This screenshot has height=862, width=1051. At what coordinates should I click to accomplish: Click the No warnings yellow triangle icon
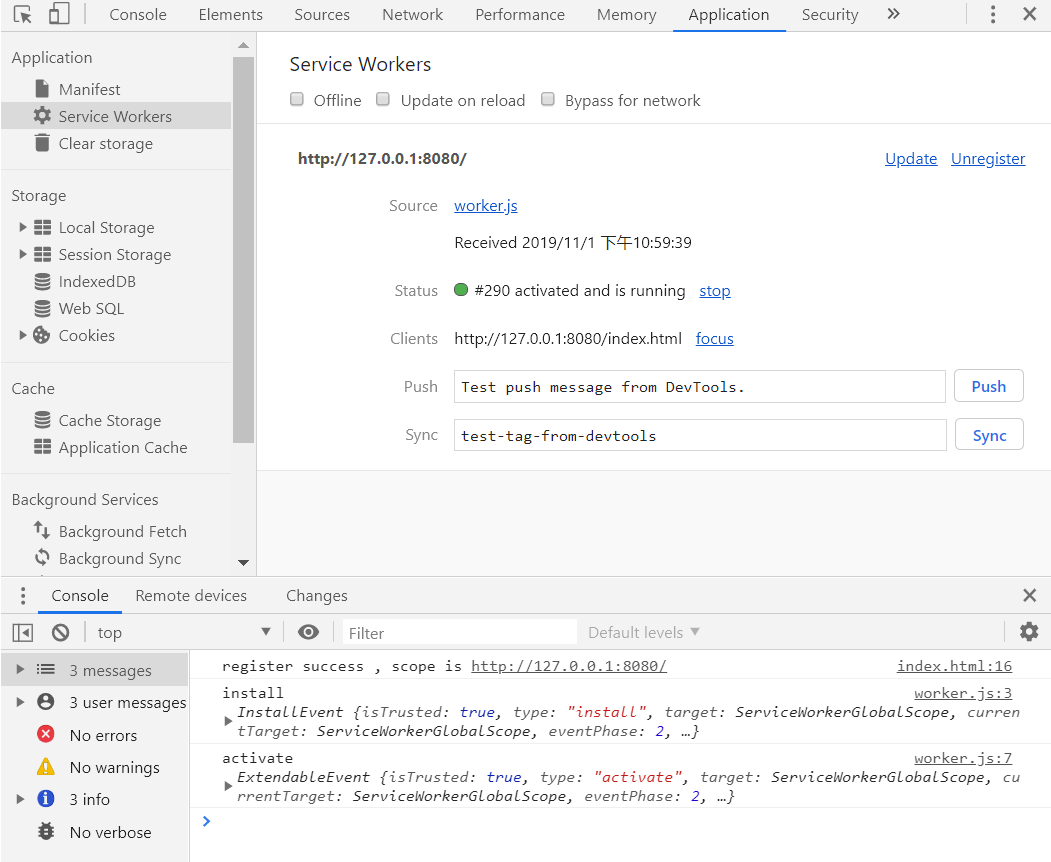tap(46, 766)
